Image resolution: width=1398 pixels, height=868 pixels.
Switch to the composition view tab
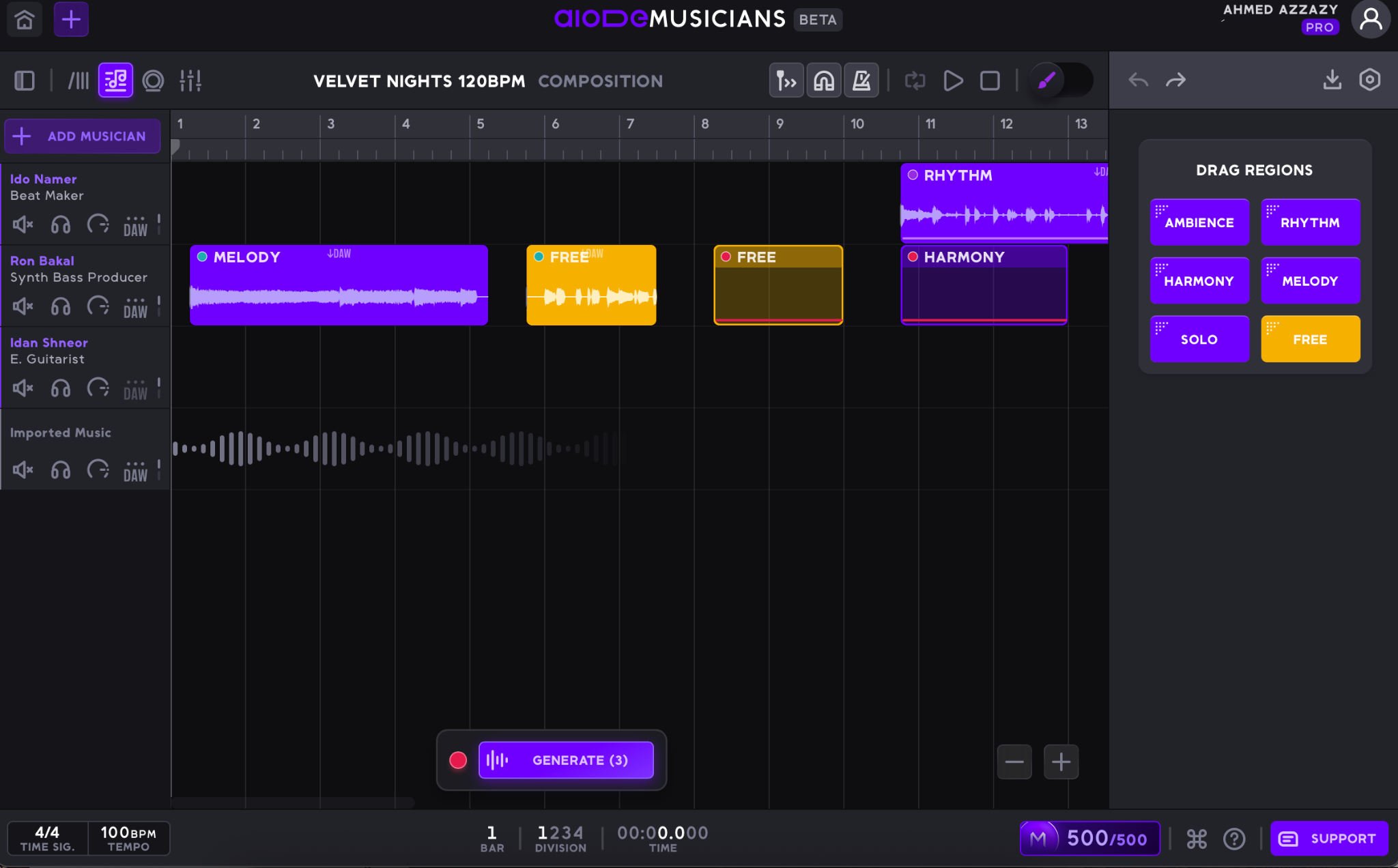[x=115, y=81]
